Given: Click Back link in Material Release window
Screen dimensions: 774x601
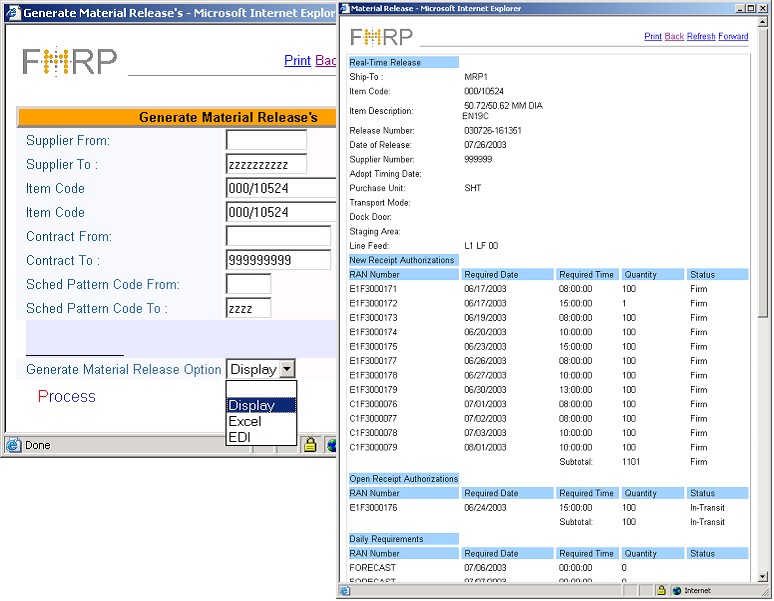Looking at the screenshot, I should 674,36.
